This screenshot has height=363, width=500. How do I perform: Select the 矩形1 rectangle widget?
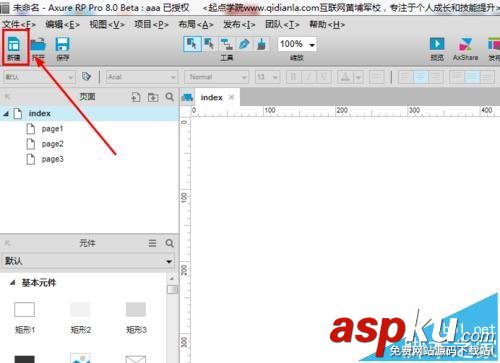(24, 318)
